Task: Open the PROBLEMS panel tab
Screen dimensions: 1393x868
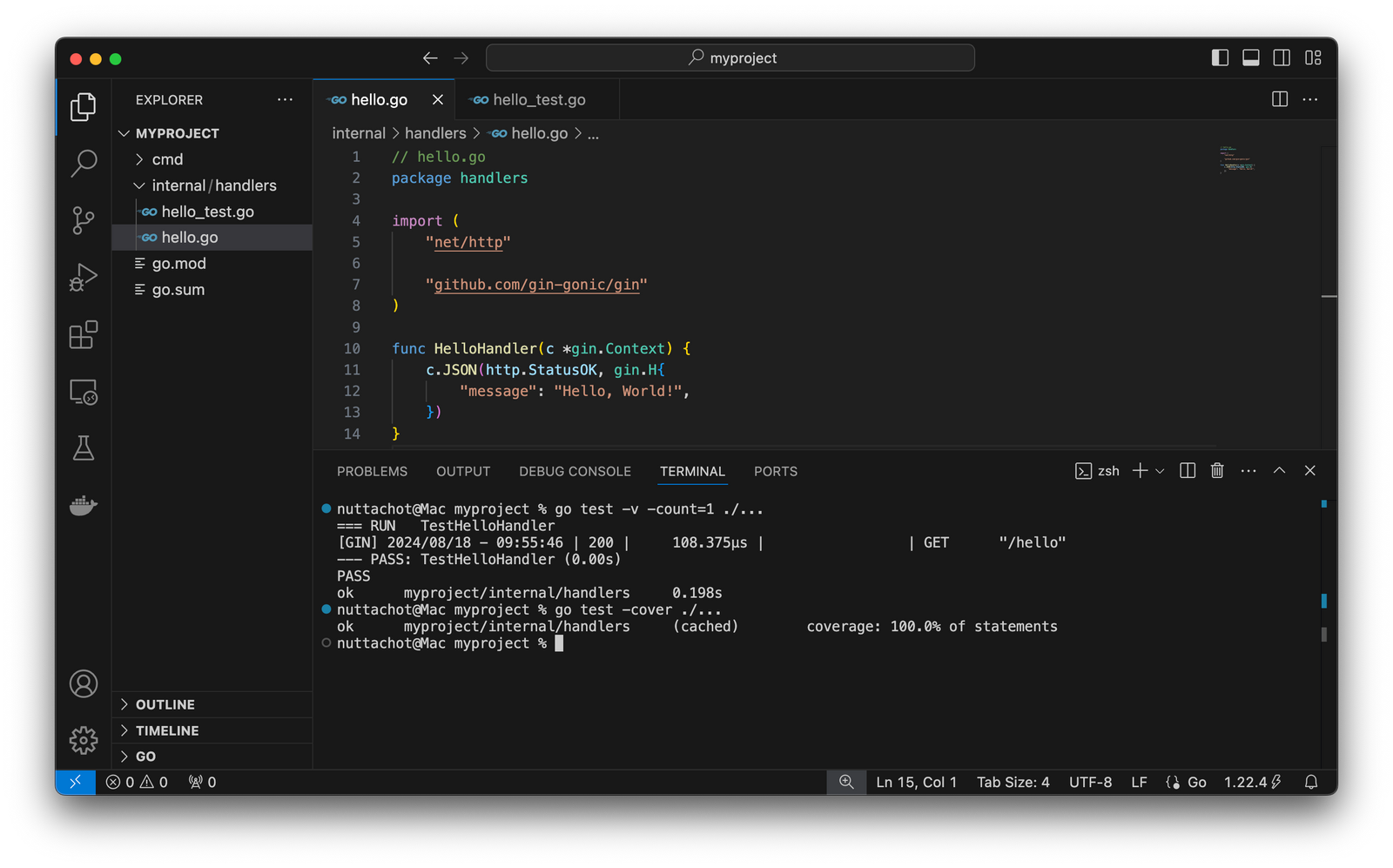Action: (x=372, y=471)
